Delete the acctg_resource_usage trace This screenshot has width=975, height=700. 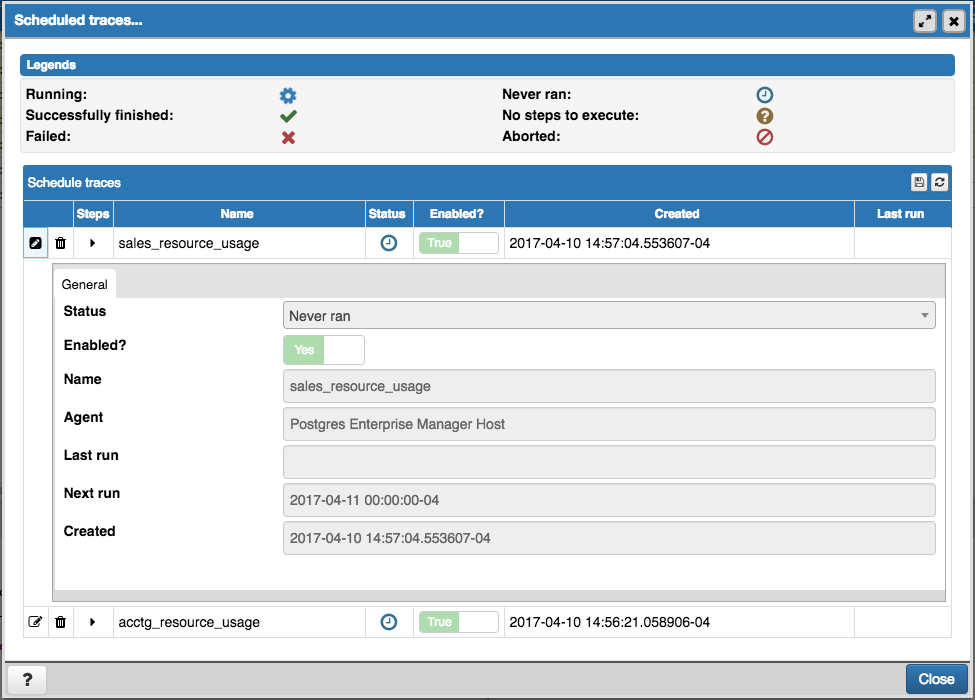pos(60,622)
